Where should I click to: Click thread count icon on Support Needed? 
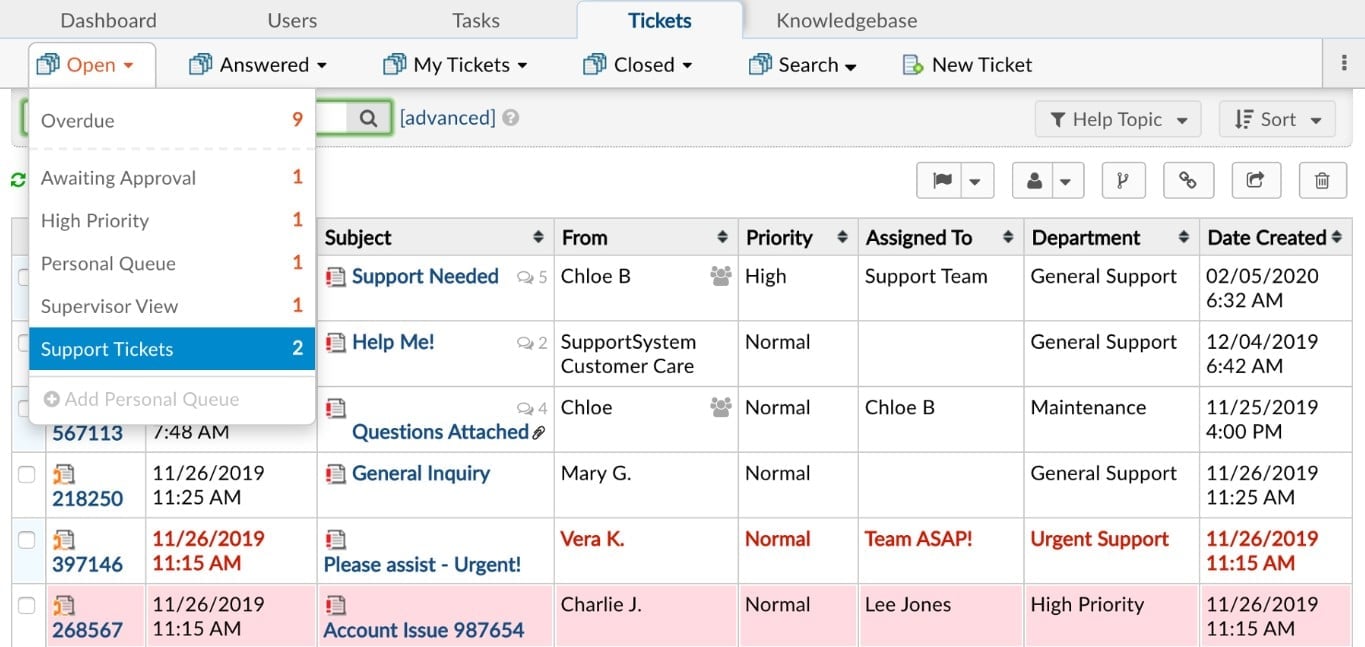pos(525,278)
